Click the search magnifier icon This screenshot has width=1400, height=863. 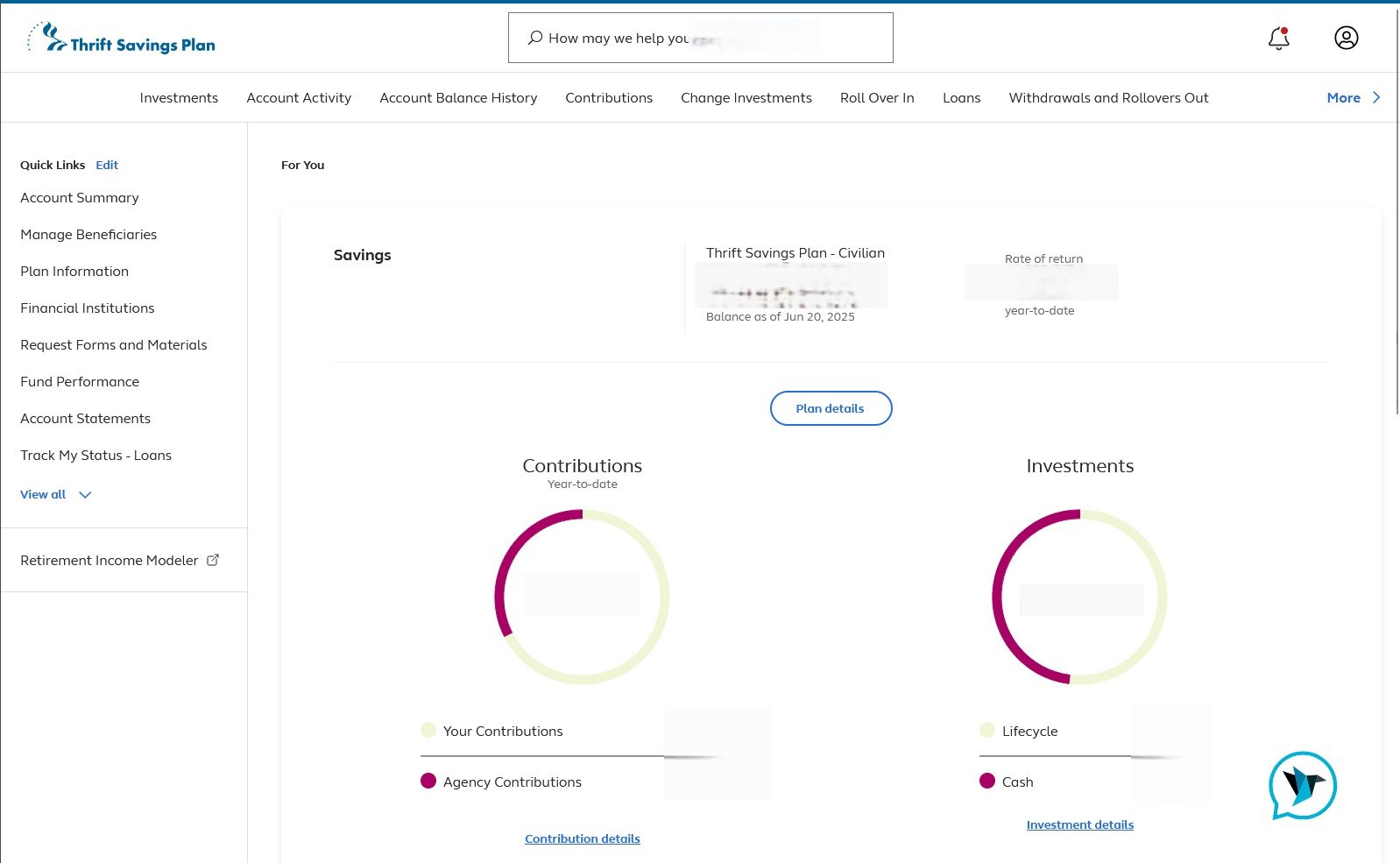(534, 38)
